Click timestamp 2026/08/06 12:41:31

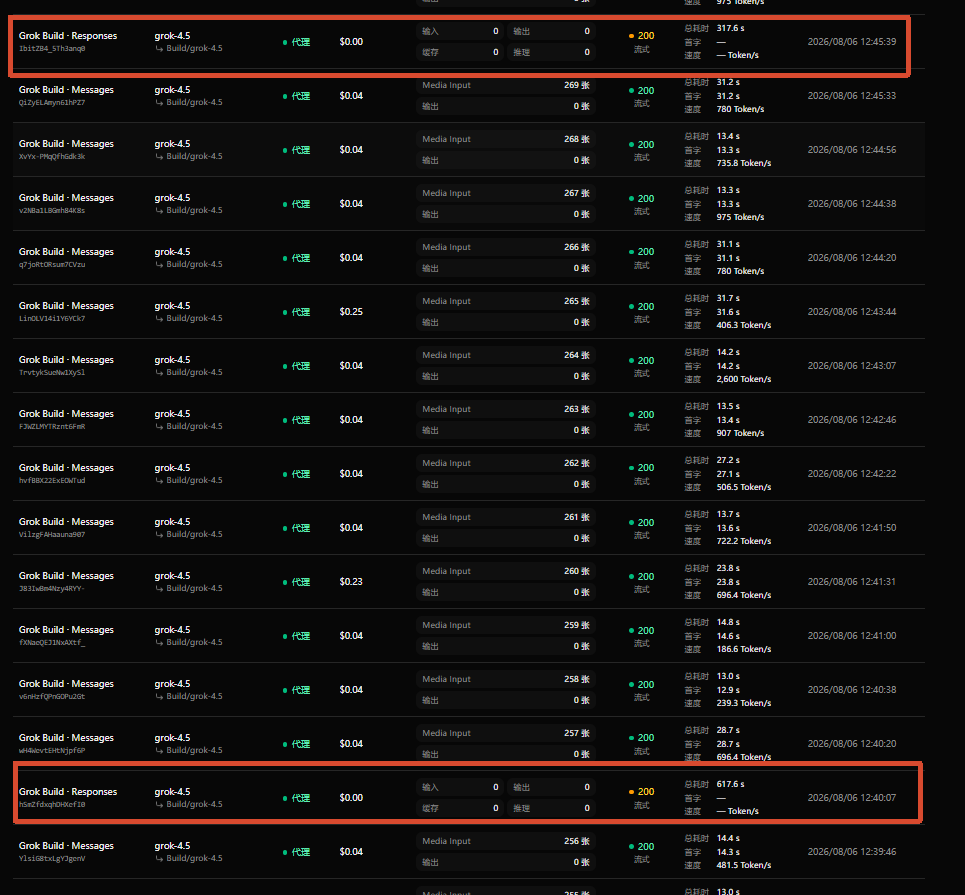click(x=851, y=582)
